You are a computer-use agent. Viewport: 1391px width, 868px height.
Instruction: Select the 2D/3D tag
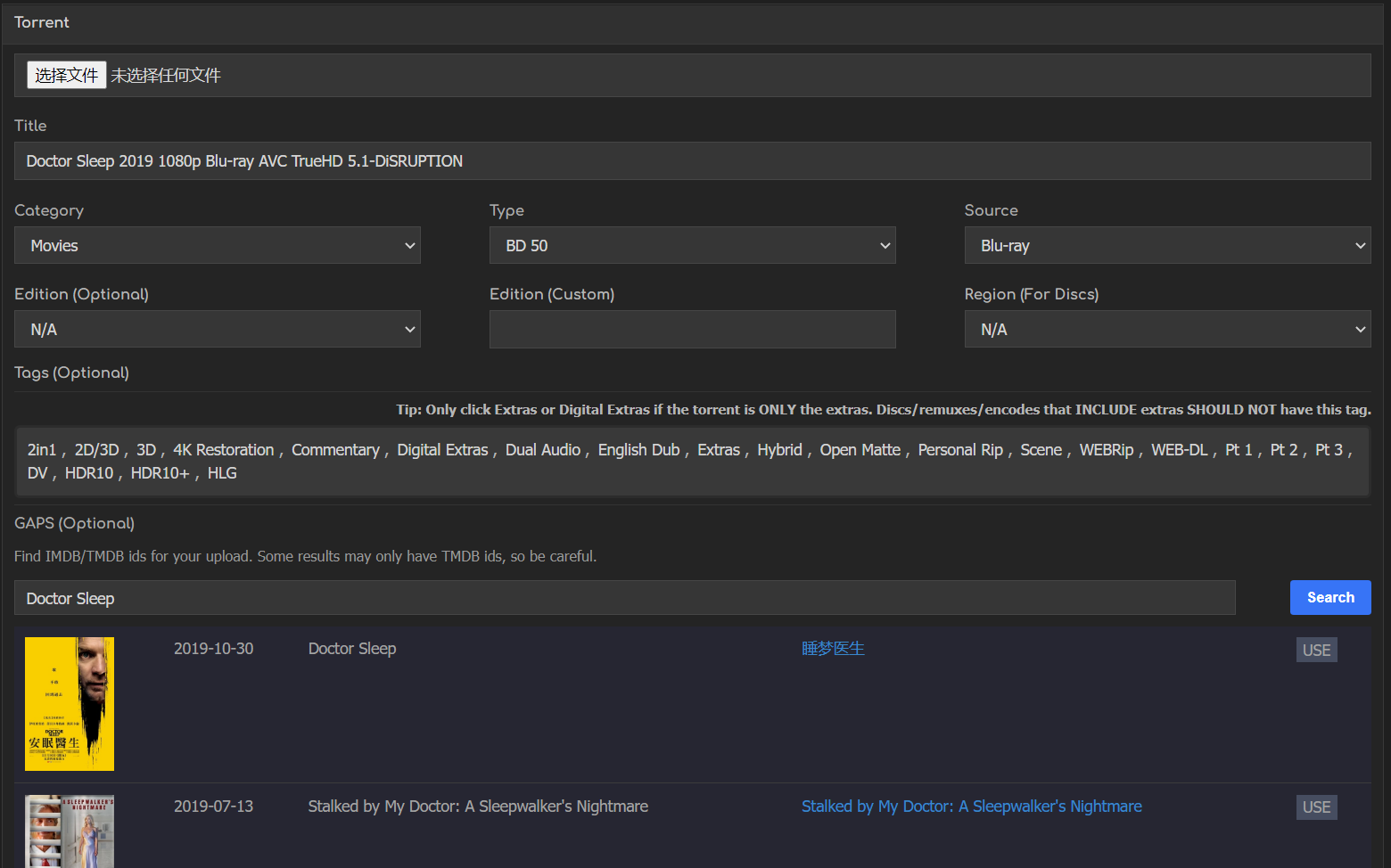coord(96,450)
